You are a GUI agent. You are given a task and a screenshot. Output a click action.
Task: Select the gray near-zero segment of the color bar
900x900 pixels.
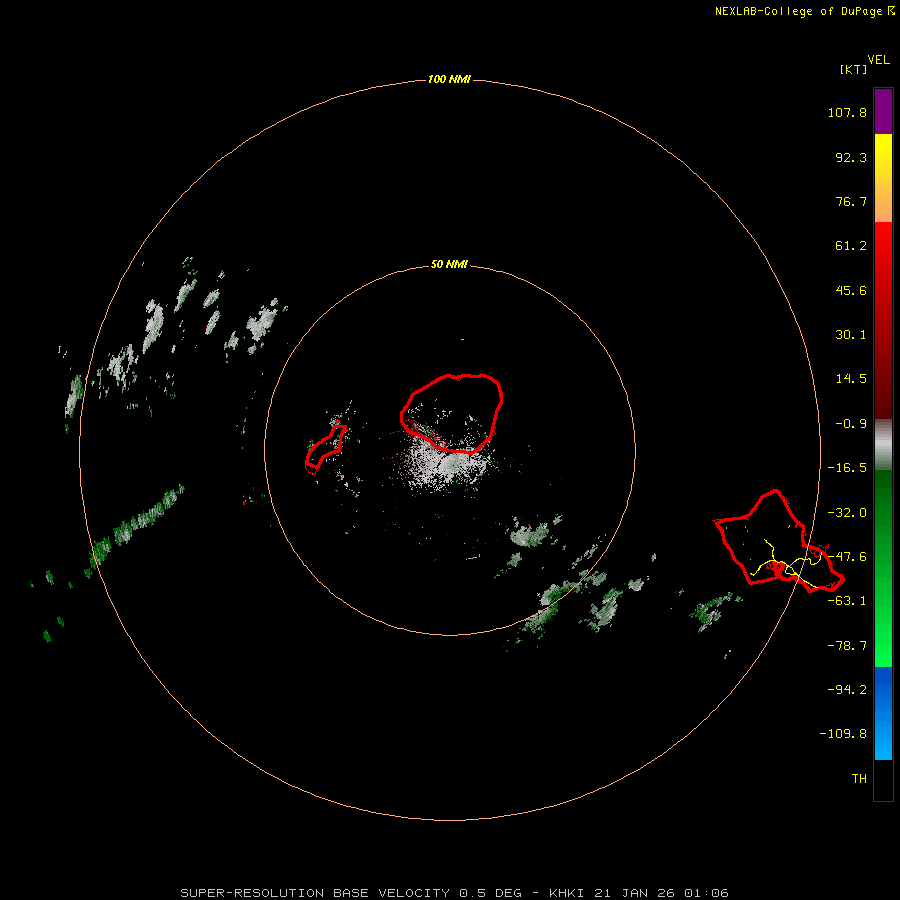(883, 445)
